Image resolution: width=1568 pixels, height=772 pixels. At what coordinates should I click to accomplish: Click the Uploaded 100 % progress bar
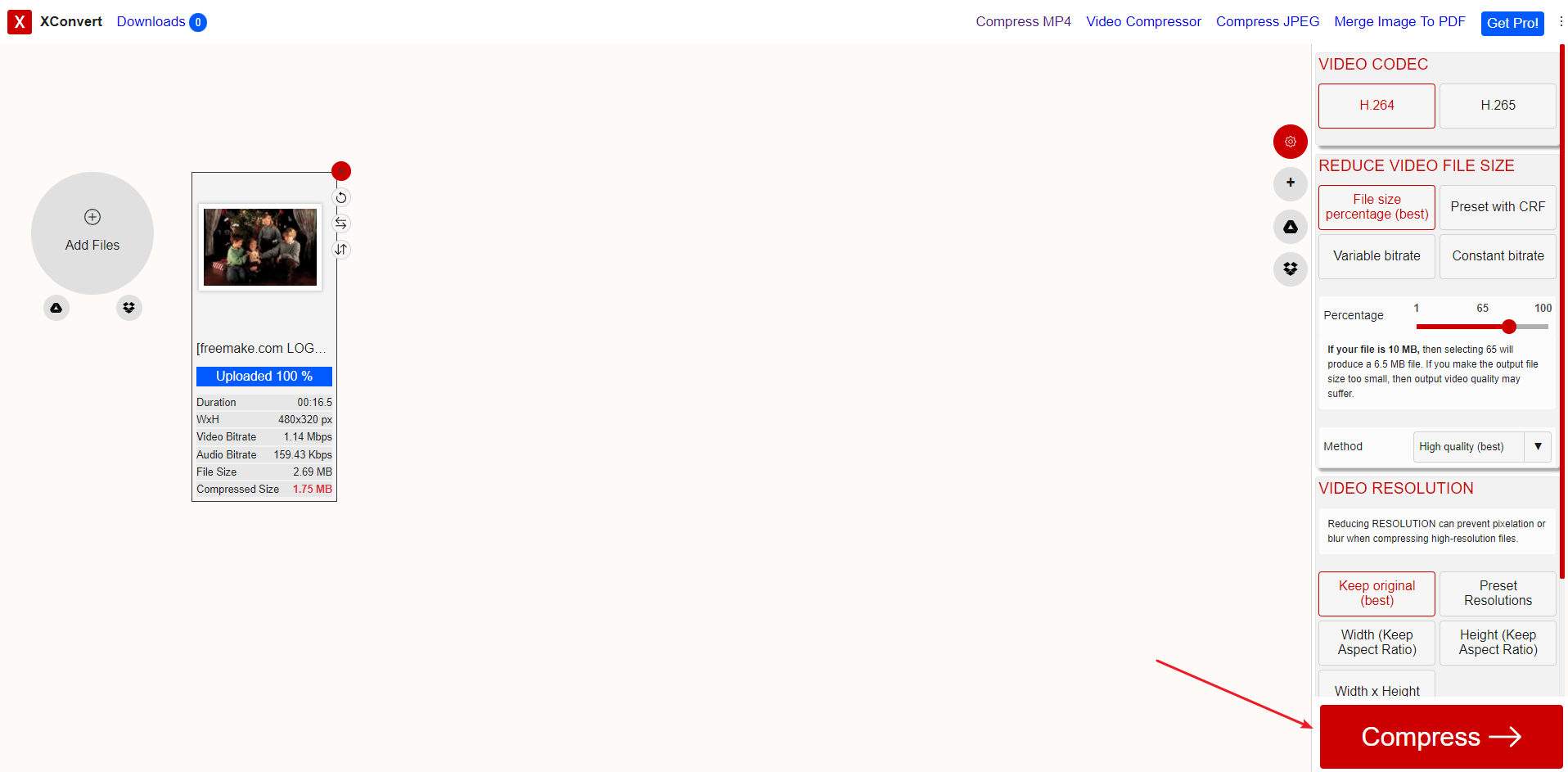(x=264, y=377)
